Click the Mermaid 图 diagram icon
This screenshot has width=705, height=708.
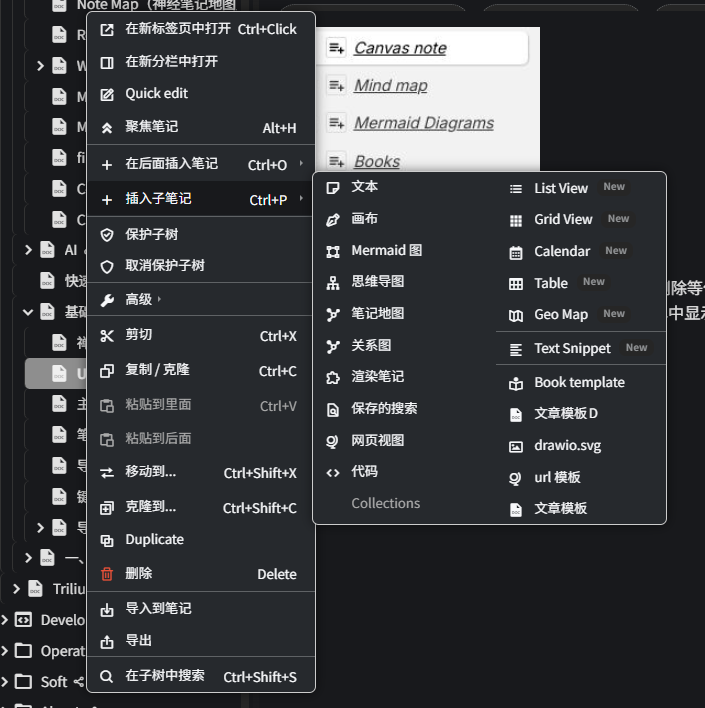tap(333, 251)
